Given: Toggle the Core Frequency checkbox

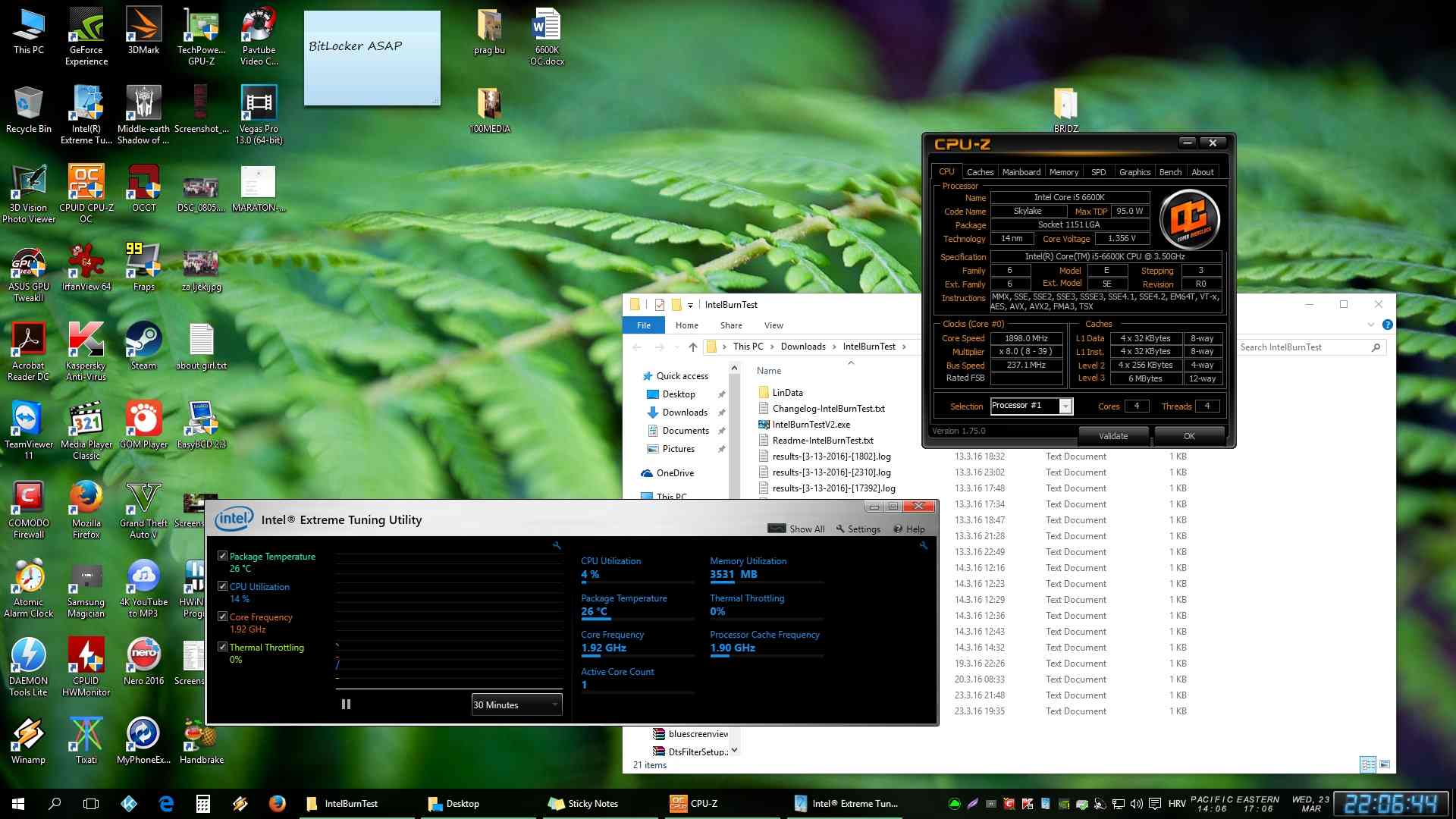Looking at the screenshot, I should [222, 617].
